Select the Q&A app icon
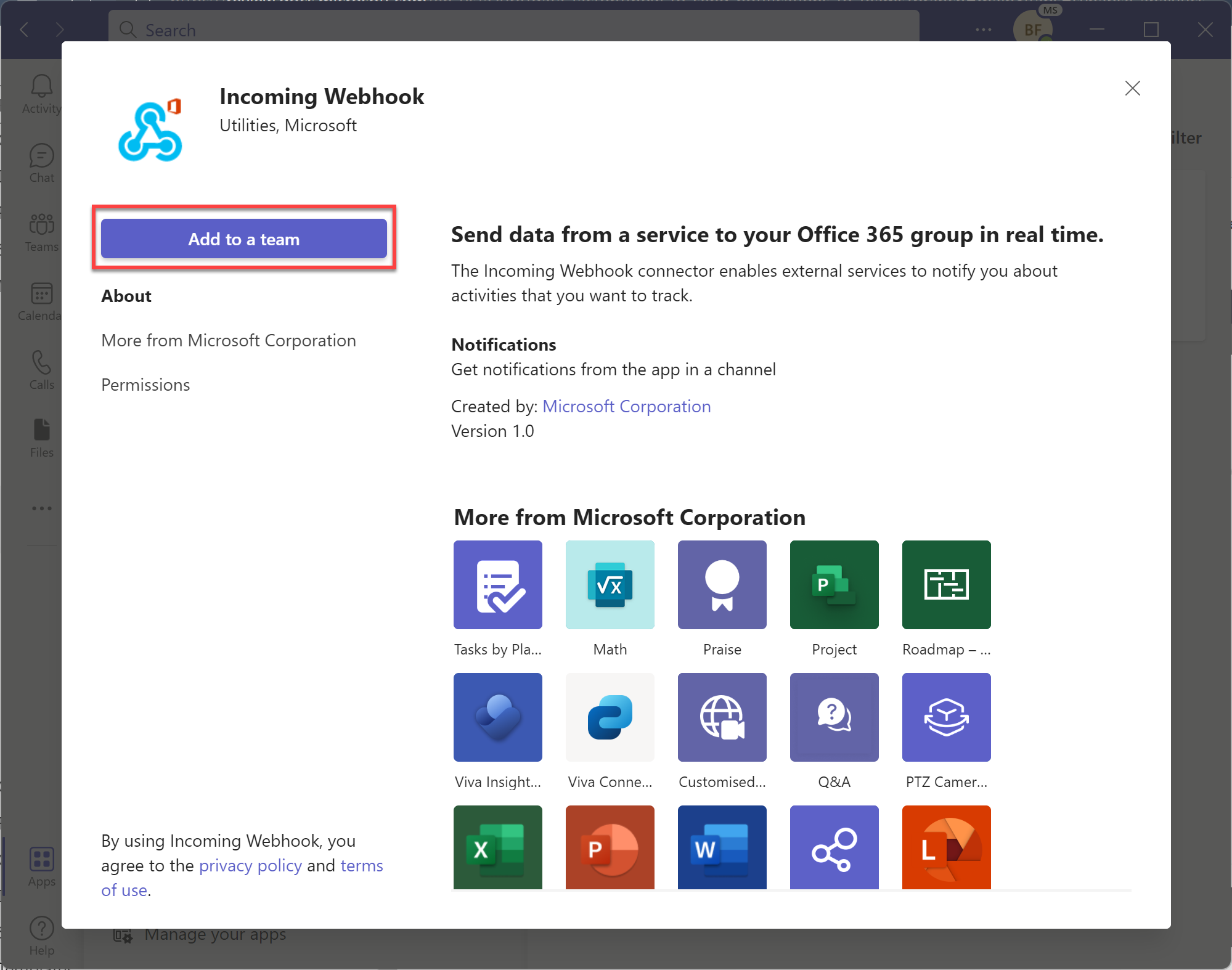The height and width of the screenshot is (970, 1232). (834, 717)
